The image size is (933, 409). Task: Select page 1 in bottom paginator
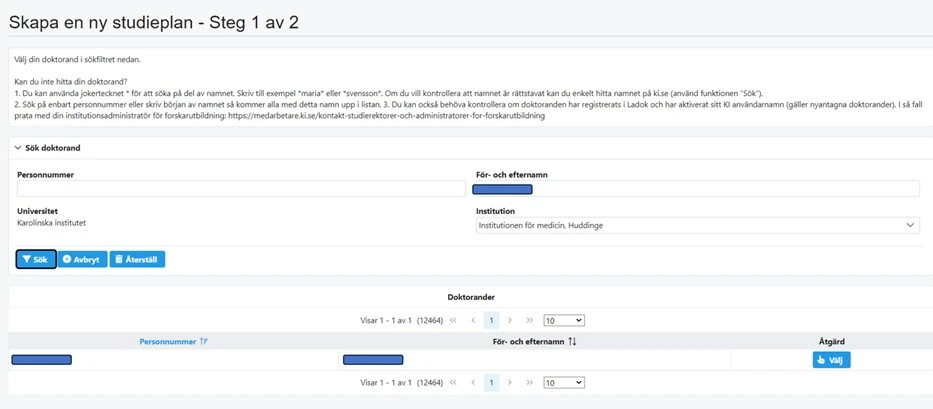point(491,382)
